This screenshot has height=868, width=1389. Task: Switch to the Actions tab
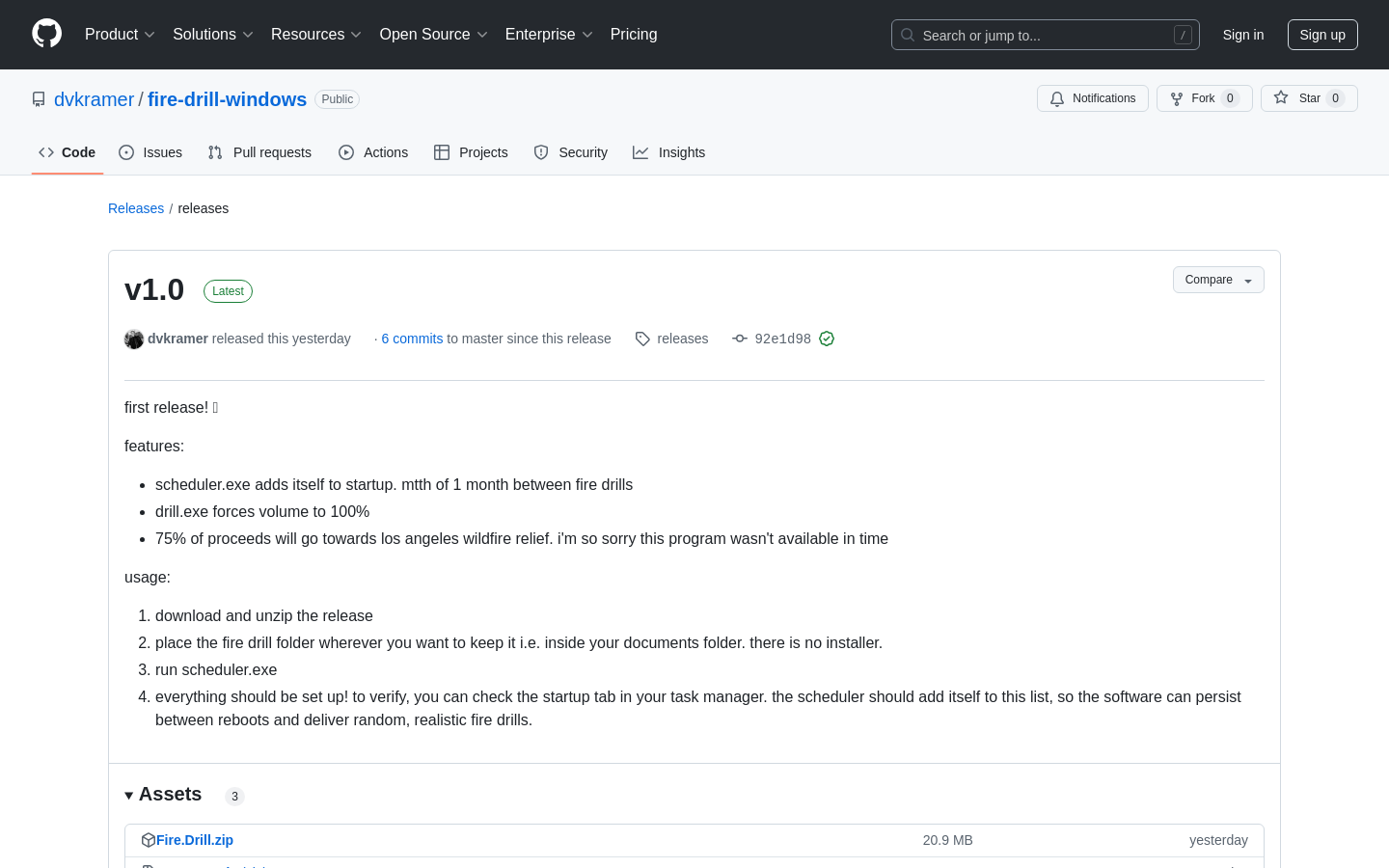pos(373,152)
